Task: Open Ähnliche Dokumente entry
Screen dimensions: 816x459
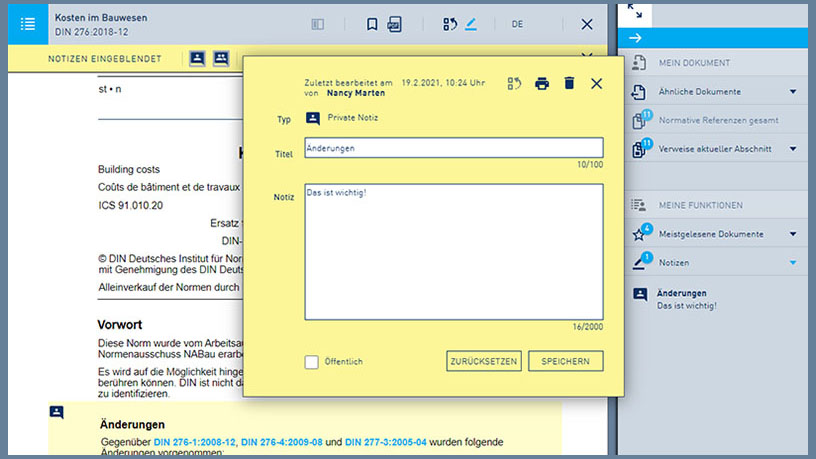Action: pos(699,92)
